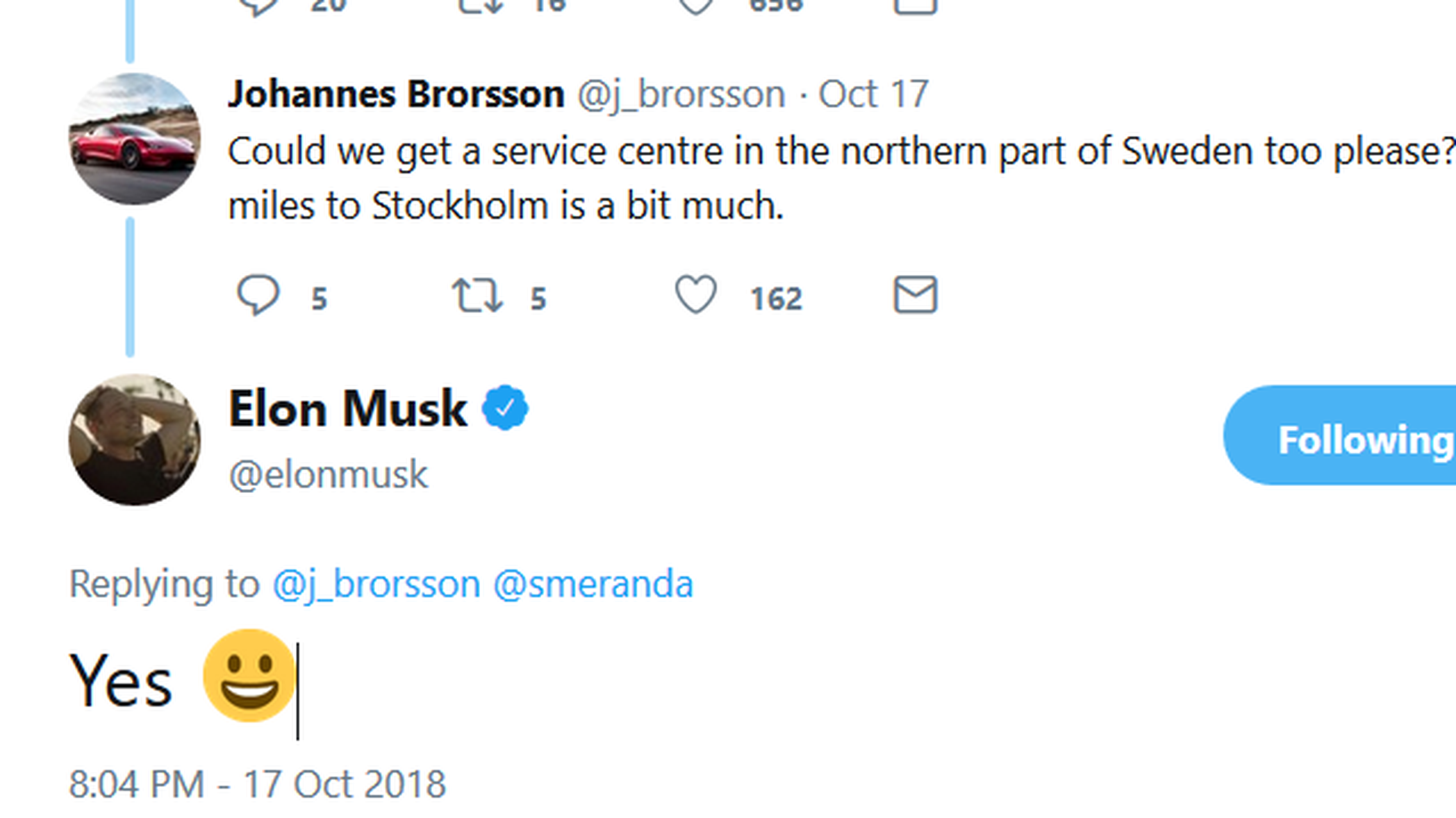Open Elon Musk's profile picture
The width and height of the screenshot is (1456, 818).
pos(135,440)
